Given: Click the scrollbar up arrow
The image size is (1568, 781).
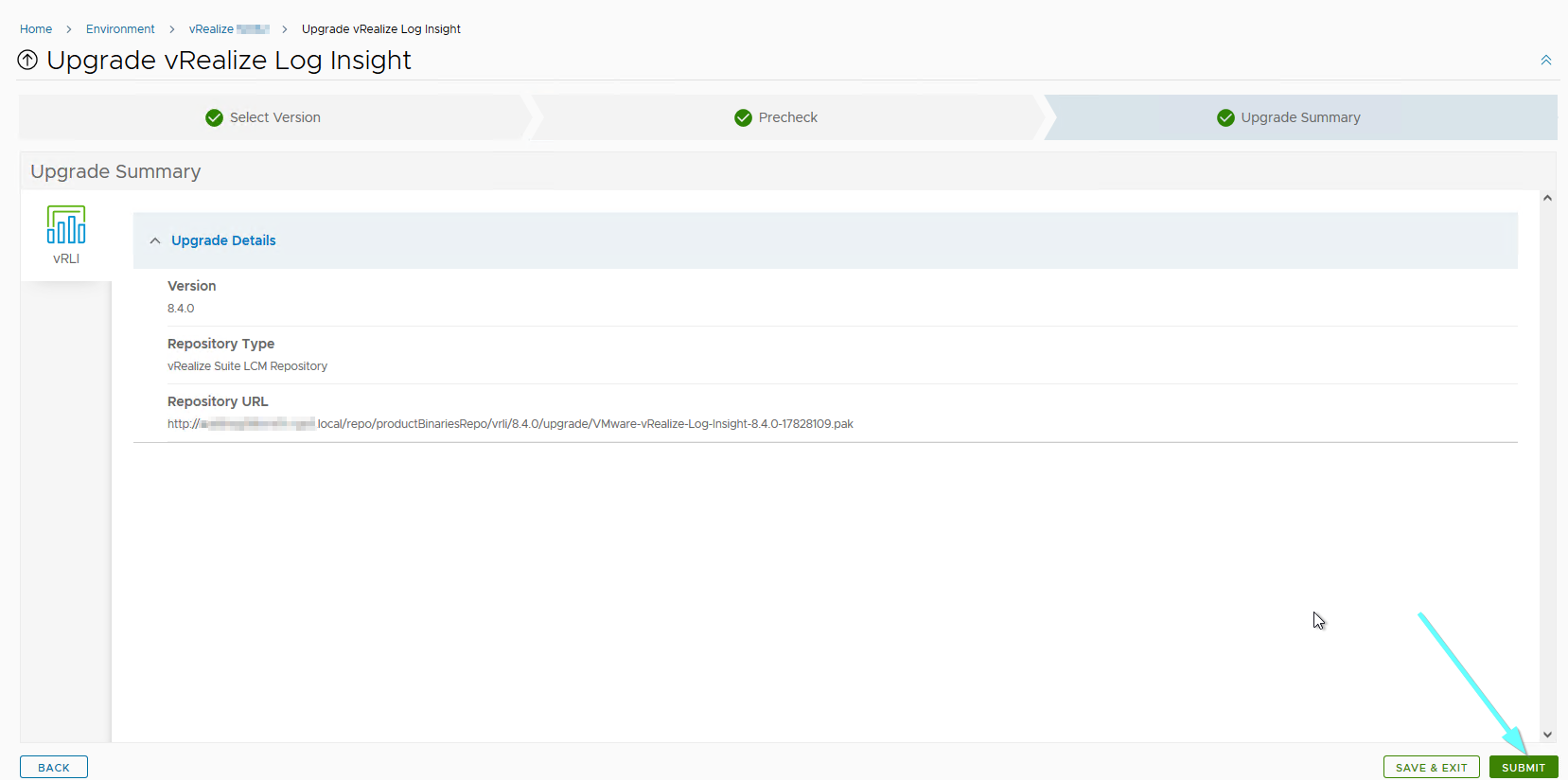Looking at the screenshot, I should coord(1547,198).
